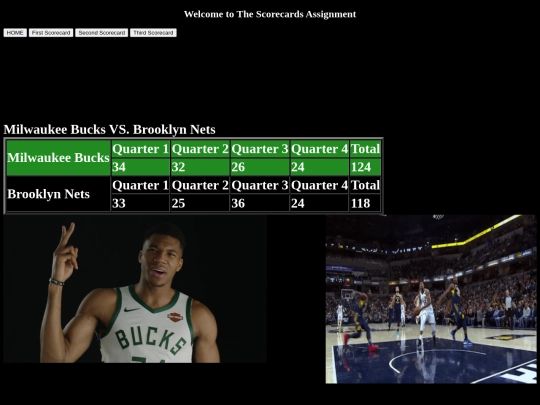
Task: Click Bucks Quarter 3 score 26
Action: pyautogui.click(x=260, y=167)
